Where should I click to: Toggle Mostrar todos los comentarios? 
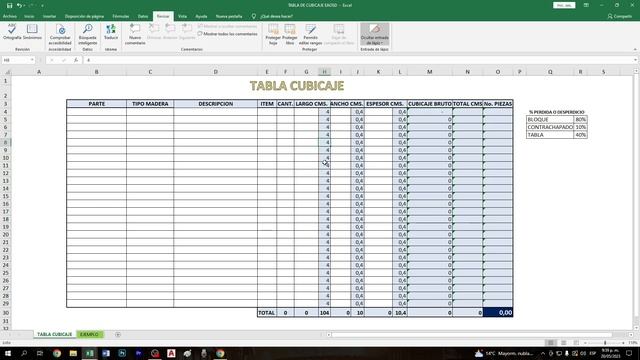(x=228, y=34)
